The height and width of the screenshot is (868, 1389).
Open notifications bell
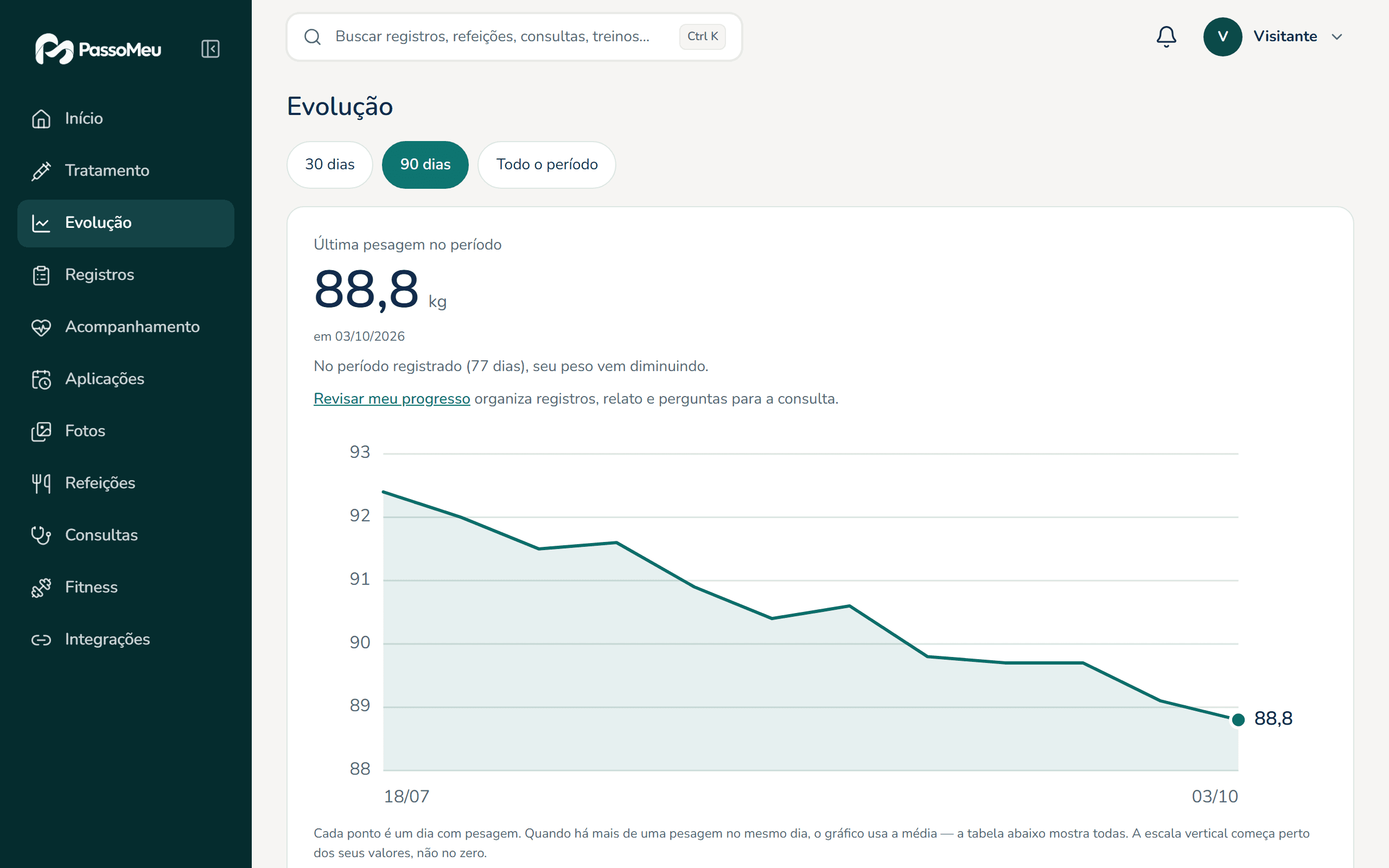(1165, 37)
